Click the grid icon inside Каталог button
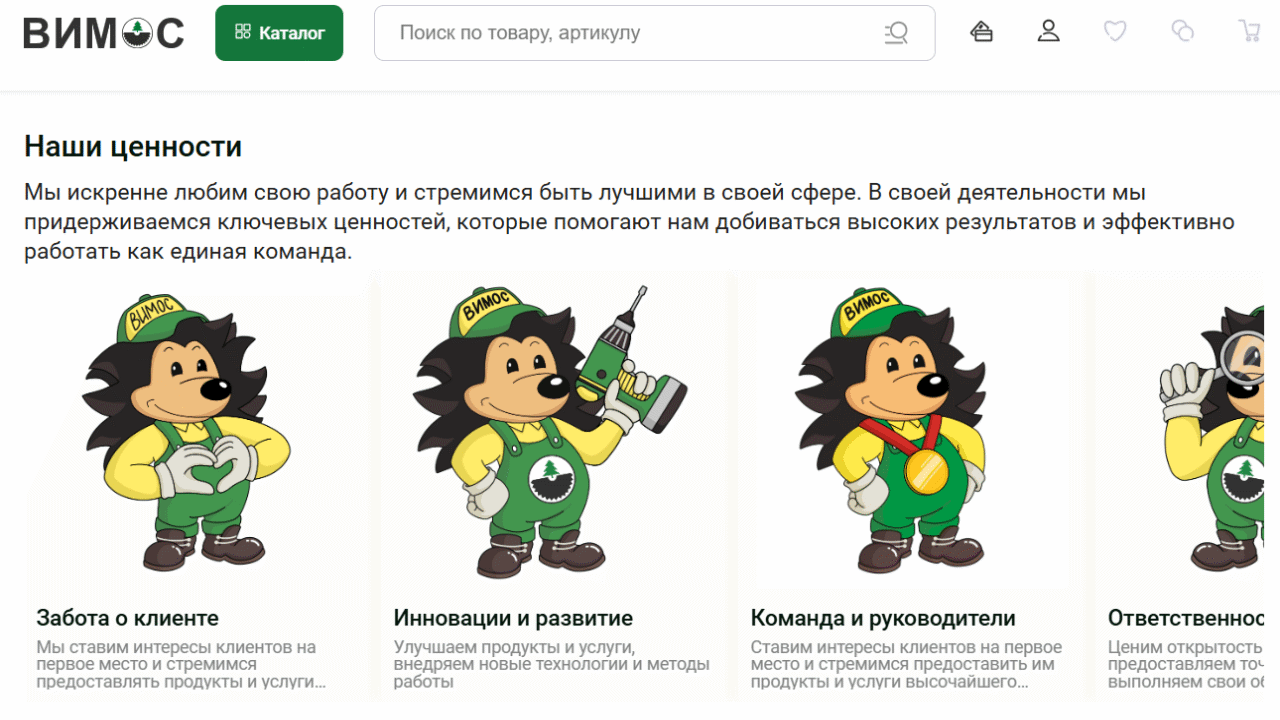Image resolution: width=1280 pixels, height=720 pixels. click(242, 33)
